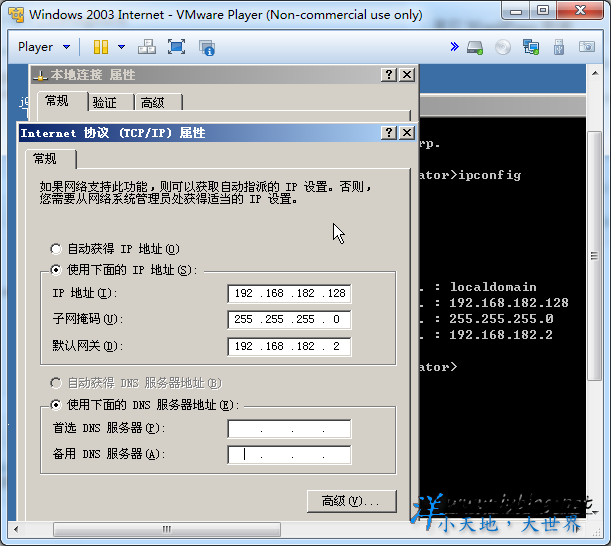Click 192.168.182.128 in command prompt output
The width and height of the screenshot is (611, 546).
coord(509,303)
